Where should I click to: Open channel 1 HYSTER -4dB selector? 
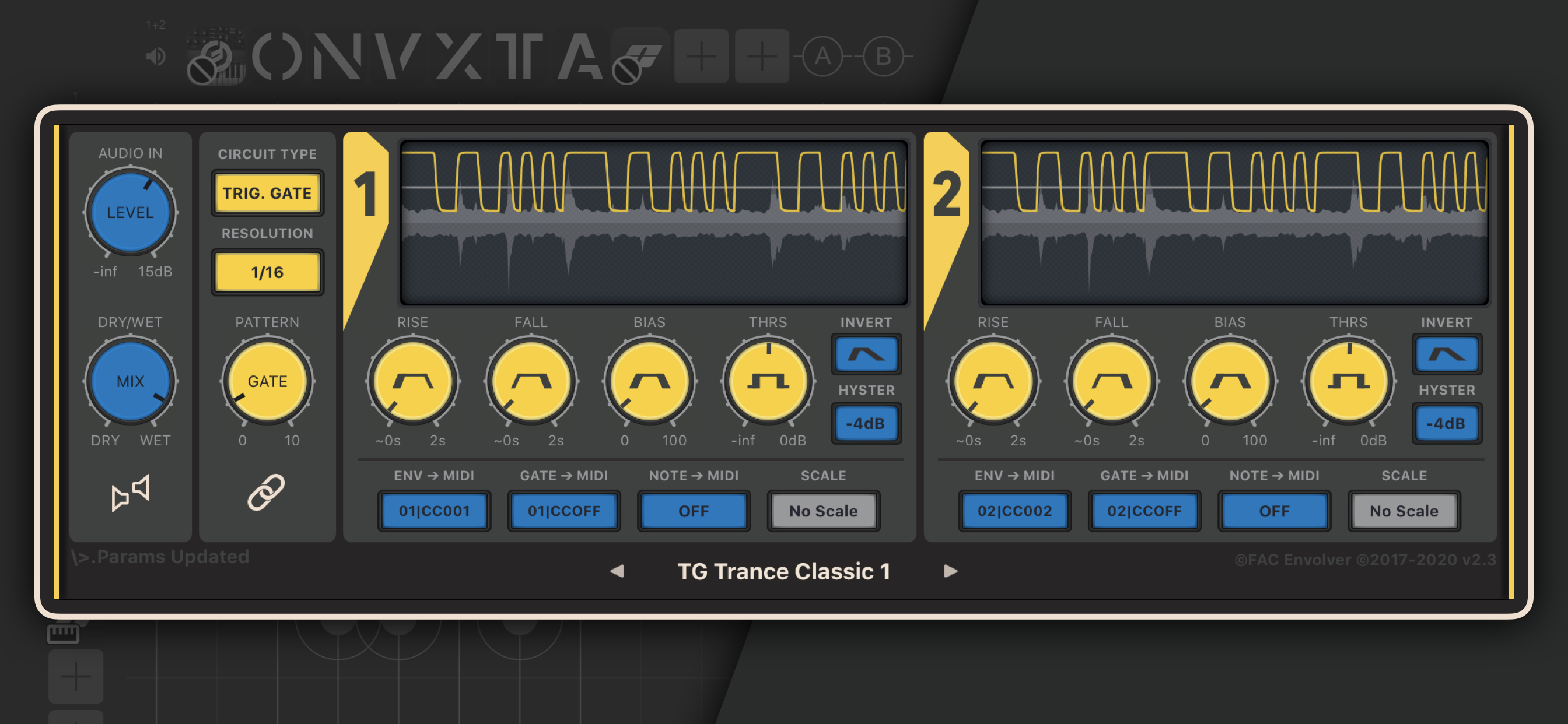(866, 423)
